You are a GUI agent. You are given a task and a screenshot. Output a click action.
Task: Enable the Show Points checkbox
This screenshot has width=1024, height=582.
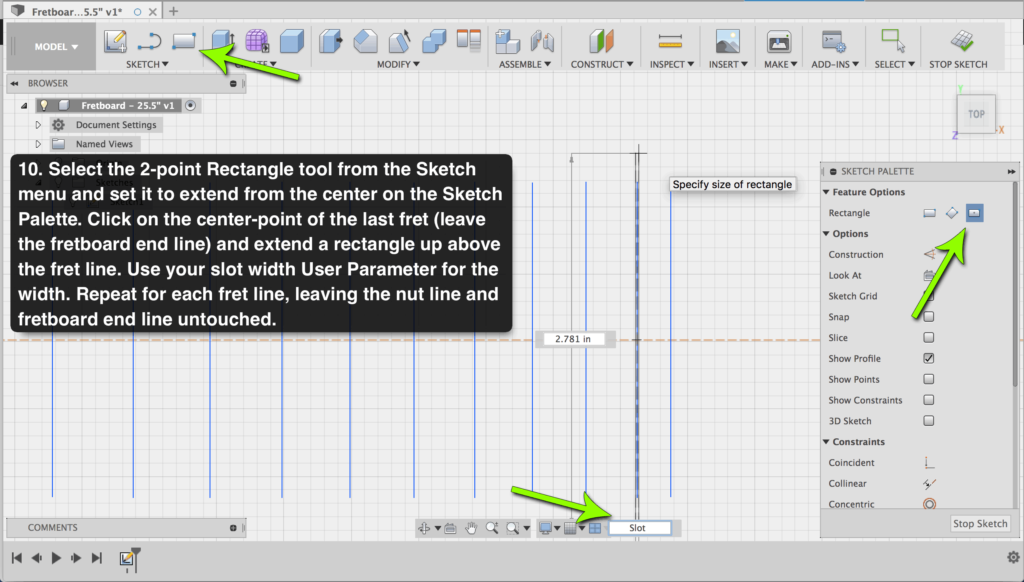(929, 379)
